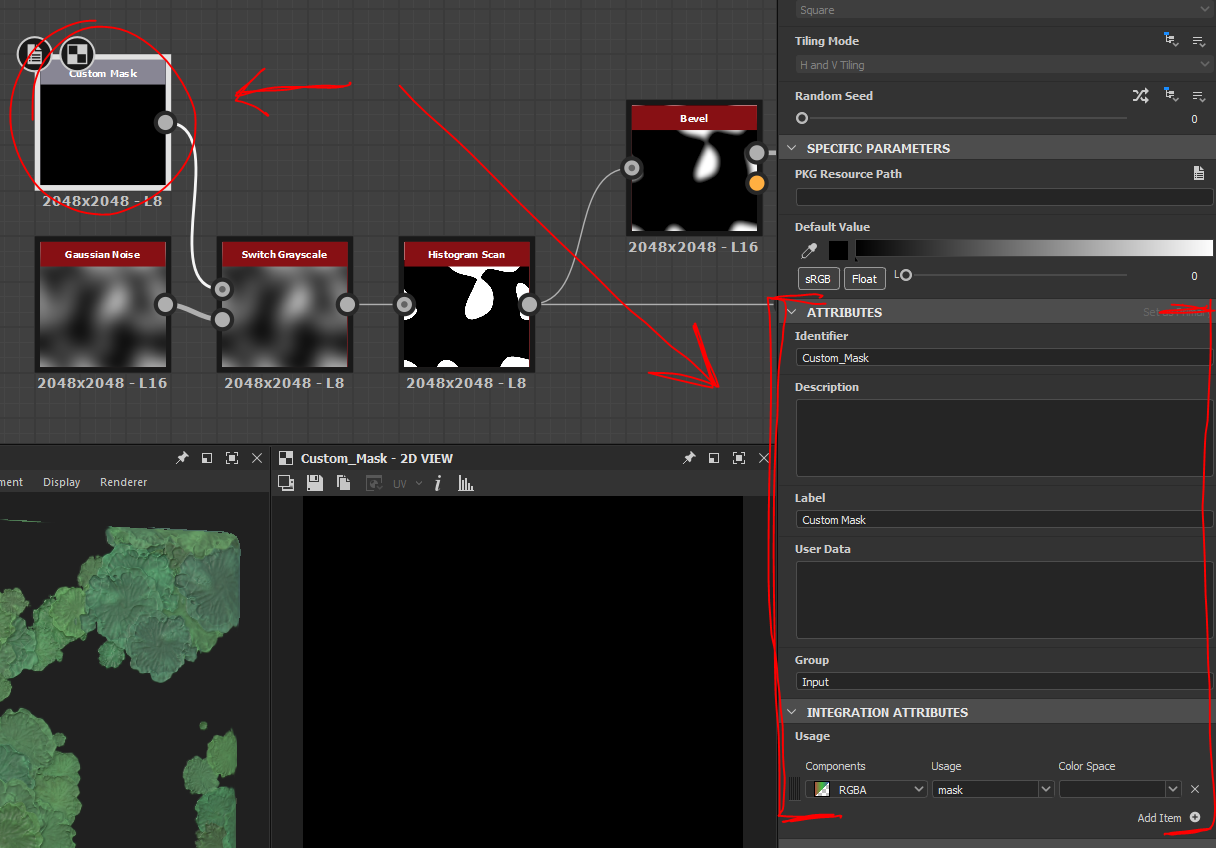Click Set in the ATTRIBUTES header
The image size is (1216, 848).
1152,311
